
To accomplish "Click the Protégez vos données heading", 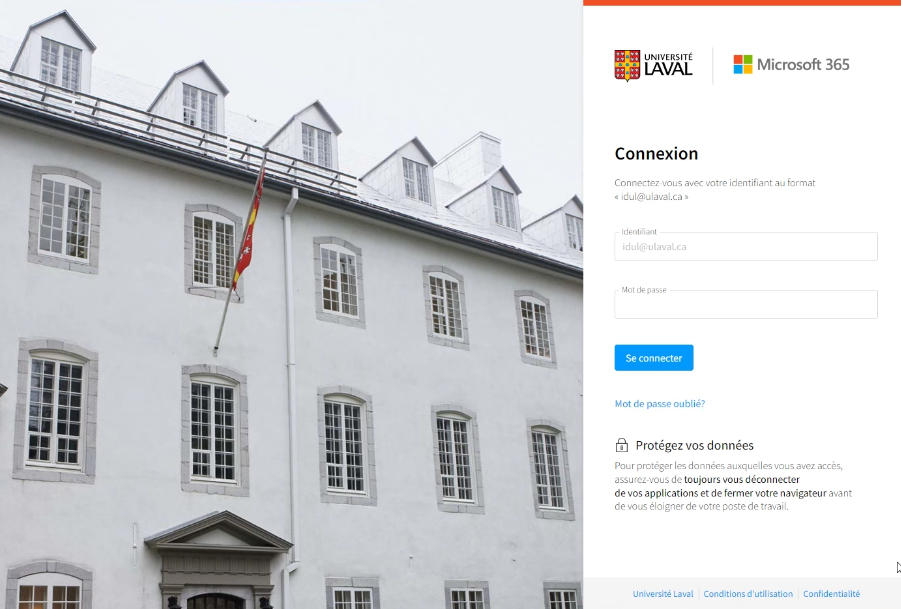I will click(x=694, y=445).
